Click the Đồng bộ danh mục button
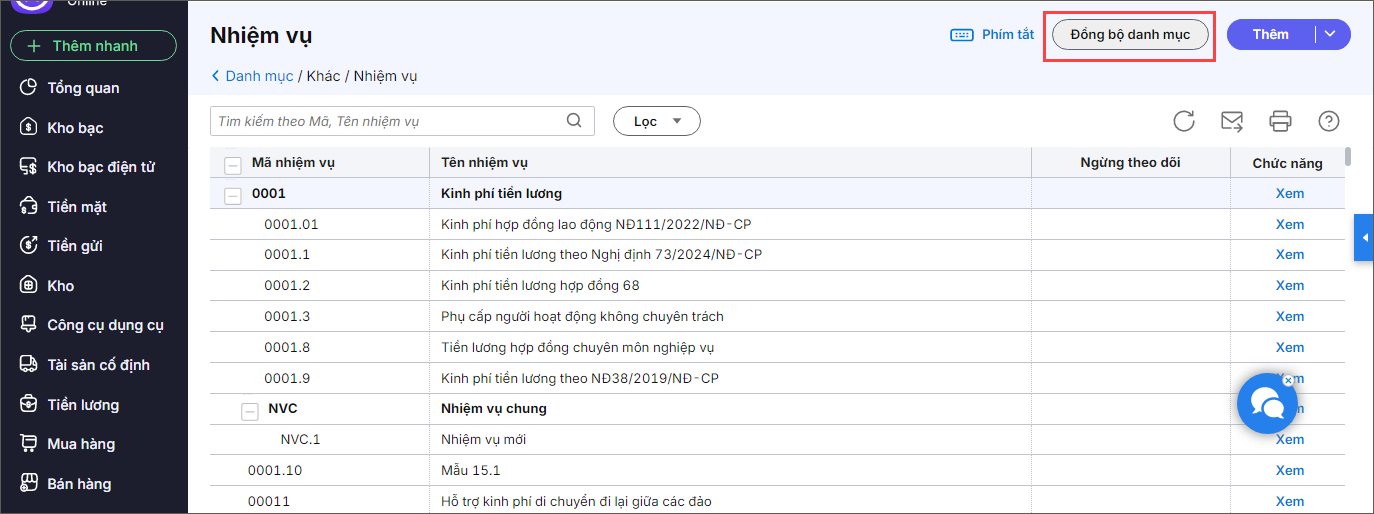 point(1130,35)
